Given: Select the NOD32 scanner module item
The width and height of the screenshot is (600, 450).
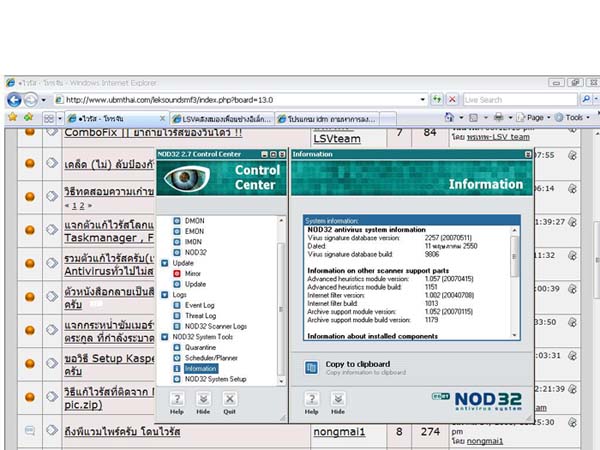Looking at the screenshot, I should coord(196,253).
